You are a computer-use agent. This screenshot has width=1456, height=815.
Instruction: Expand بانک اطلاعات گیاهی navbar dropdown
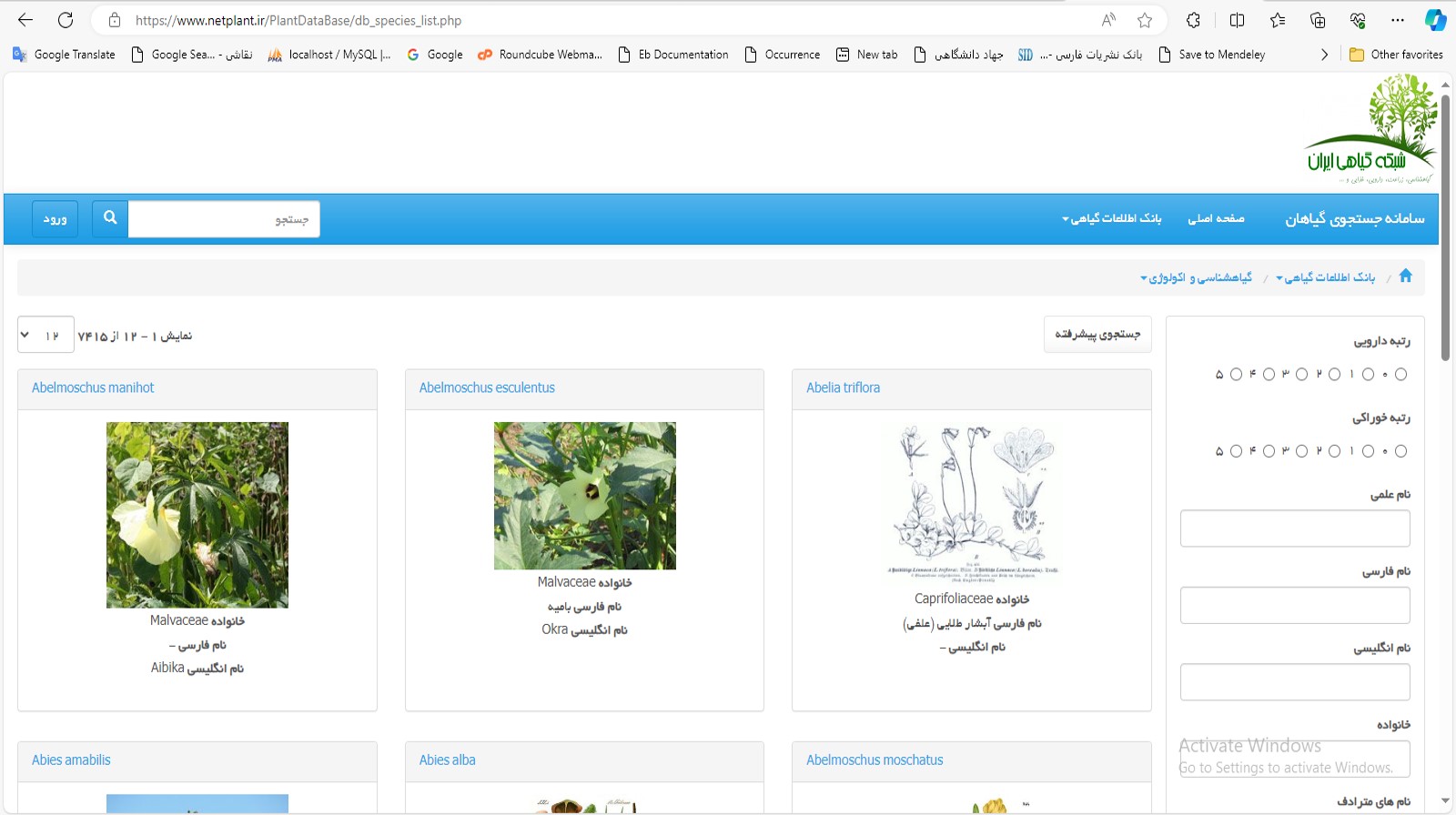(x=1111, y=218)
